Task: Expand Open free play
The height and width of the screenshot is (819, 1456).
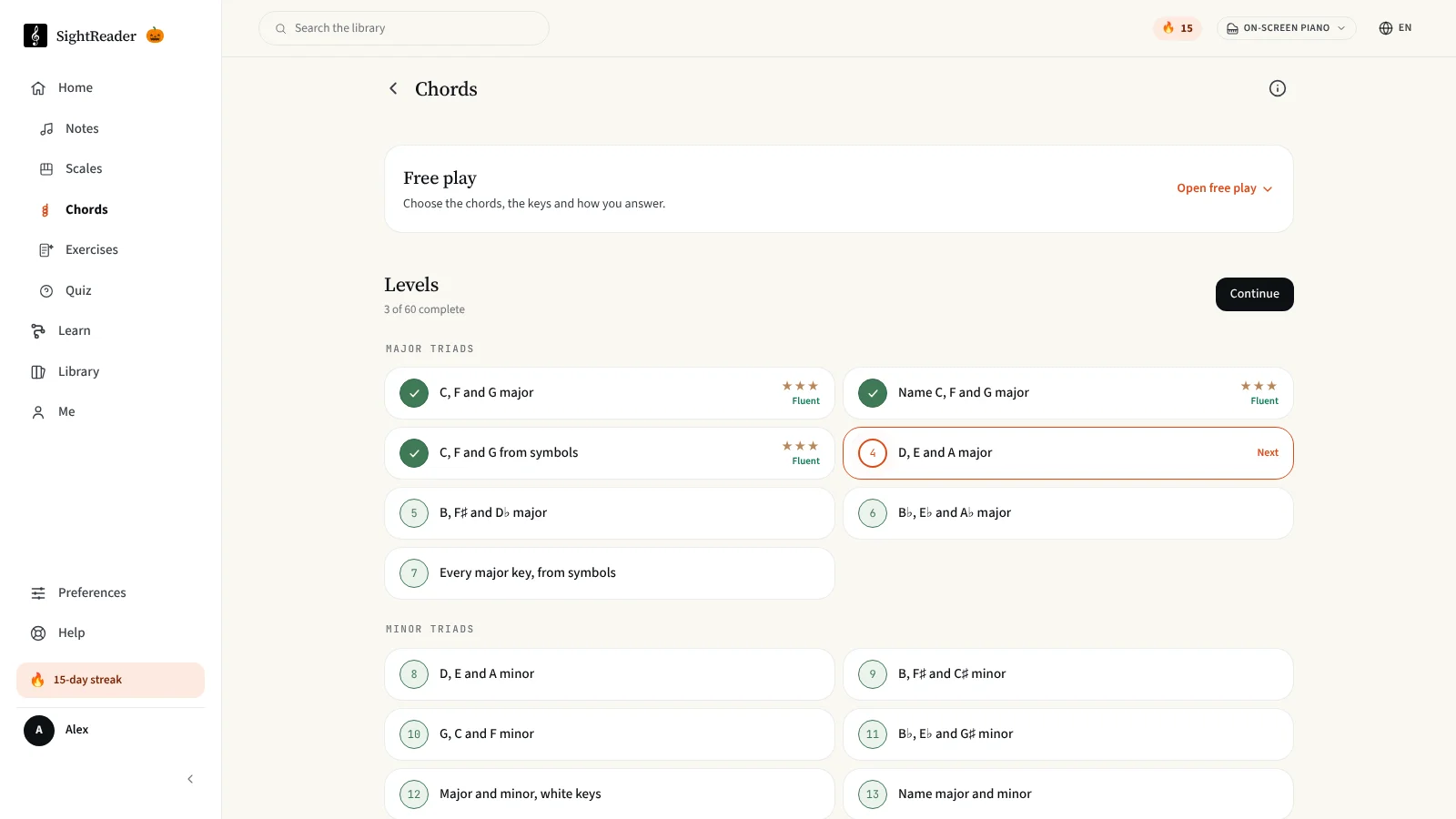Action: (x=1225, y=188)
